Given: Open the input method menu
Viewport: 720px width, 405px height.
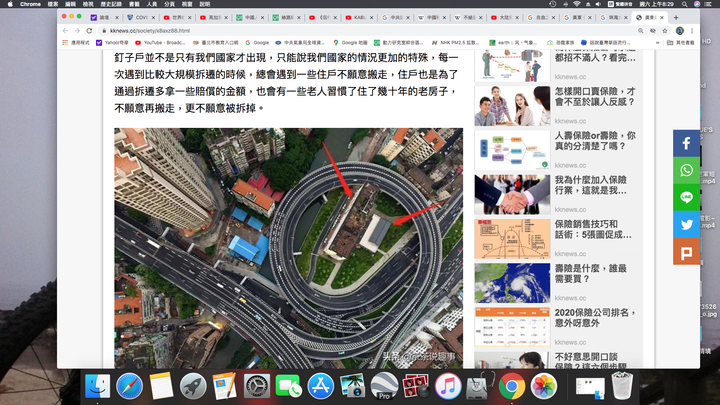Looking at the screenshot, I should coord(620,4).
